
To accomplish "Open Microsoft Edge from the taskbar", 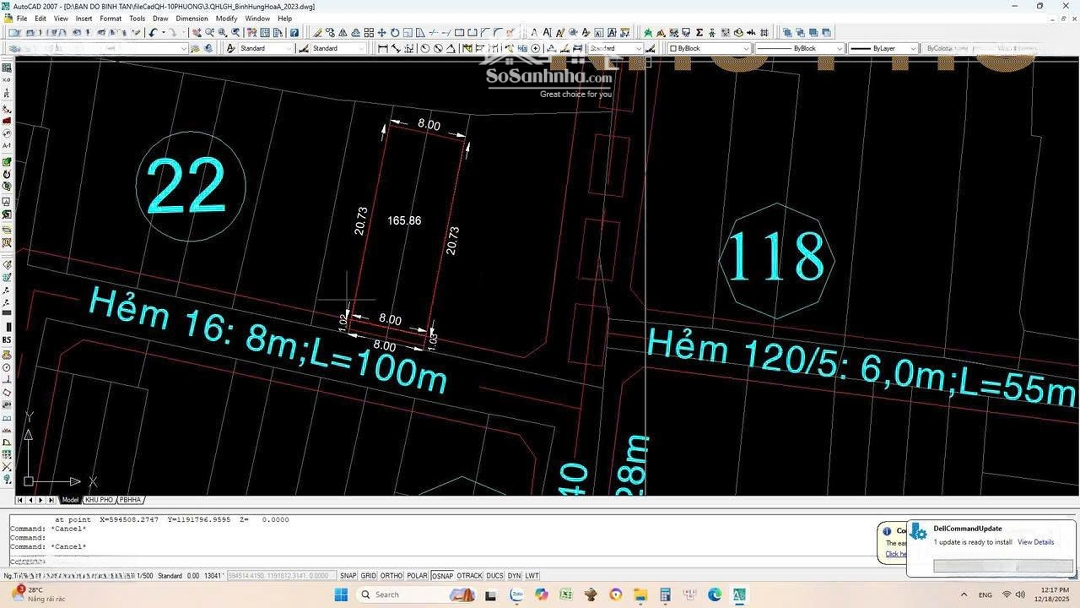I will click(715, 595).
